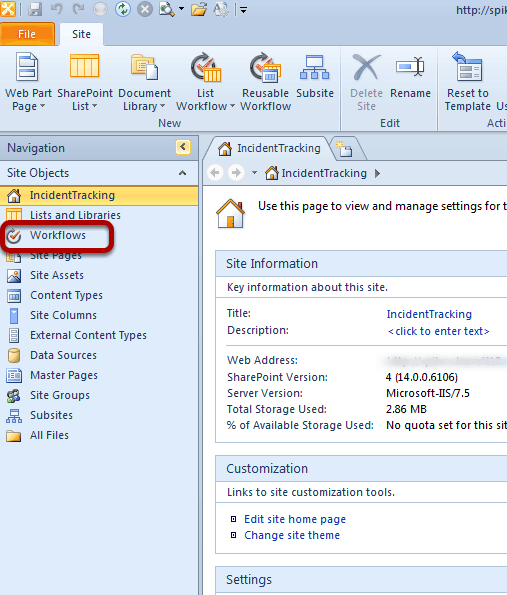Open the drop-down beside Preview in Browser

[x=181, y=9]
